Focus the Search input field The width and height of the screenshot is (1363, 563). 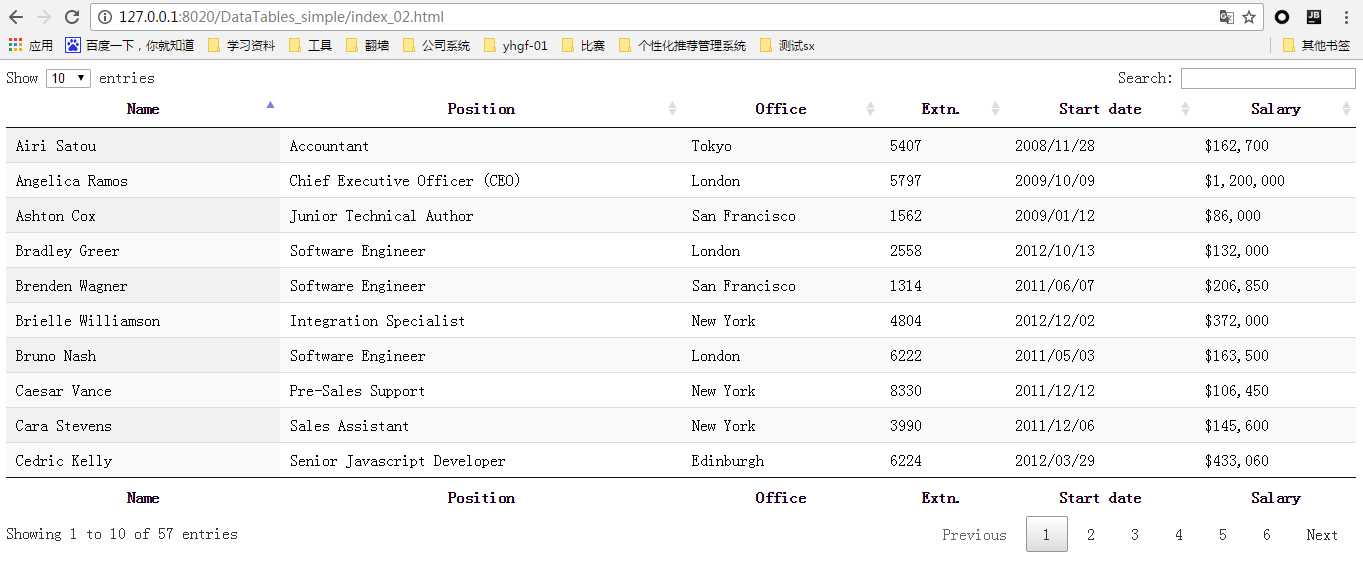1268,78
